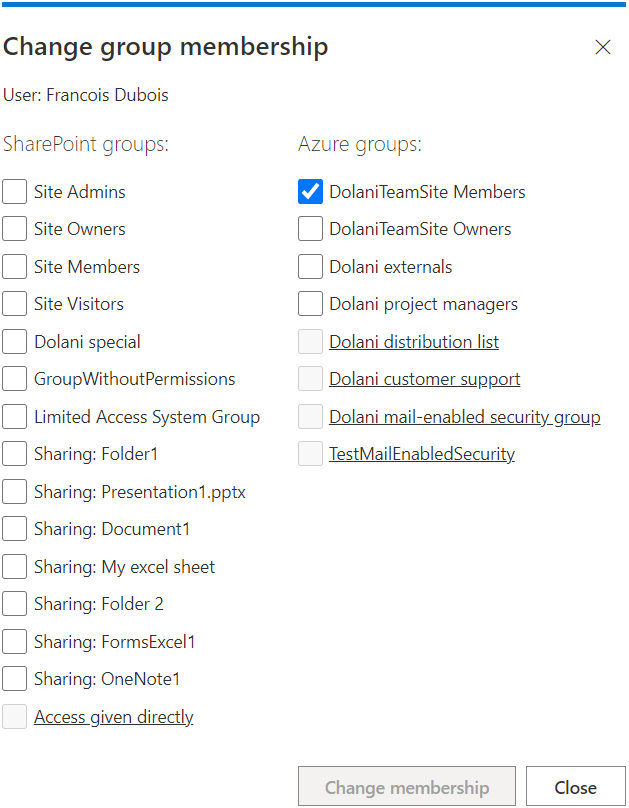
Task: Click the Site Members label
Action: point(87,266)
